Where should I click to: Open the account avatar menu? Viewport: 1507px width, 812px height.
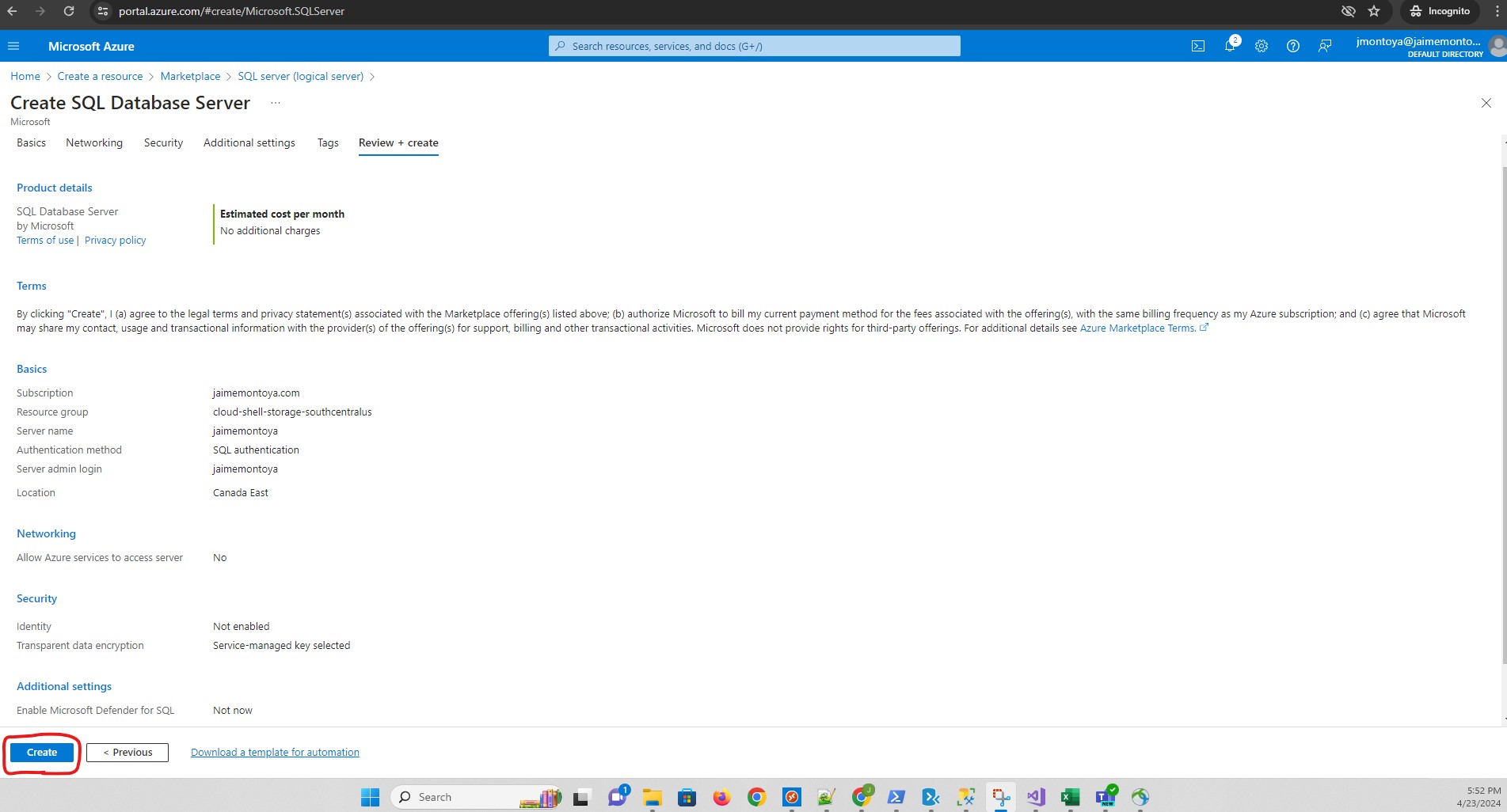pos(1497,46)
